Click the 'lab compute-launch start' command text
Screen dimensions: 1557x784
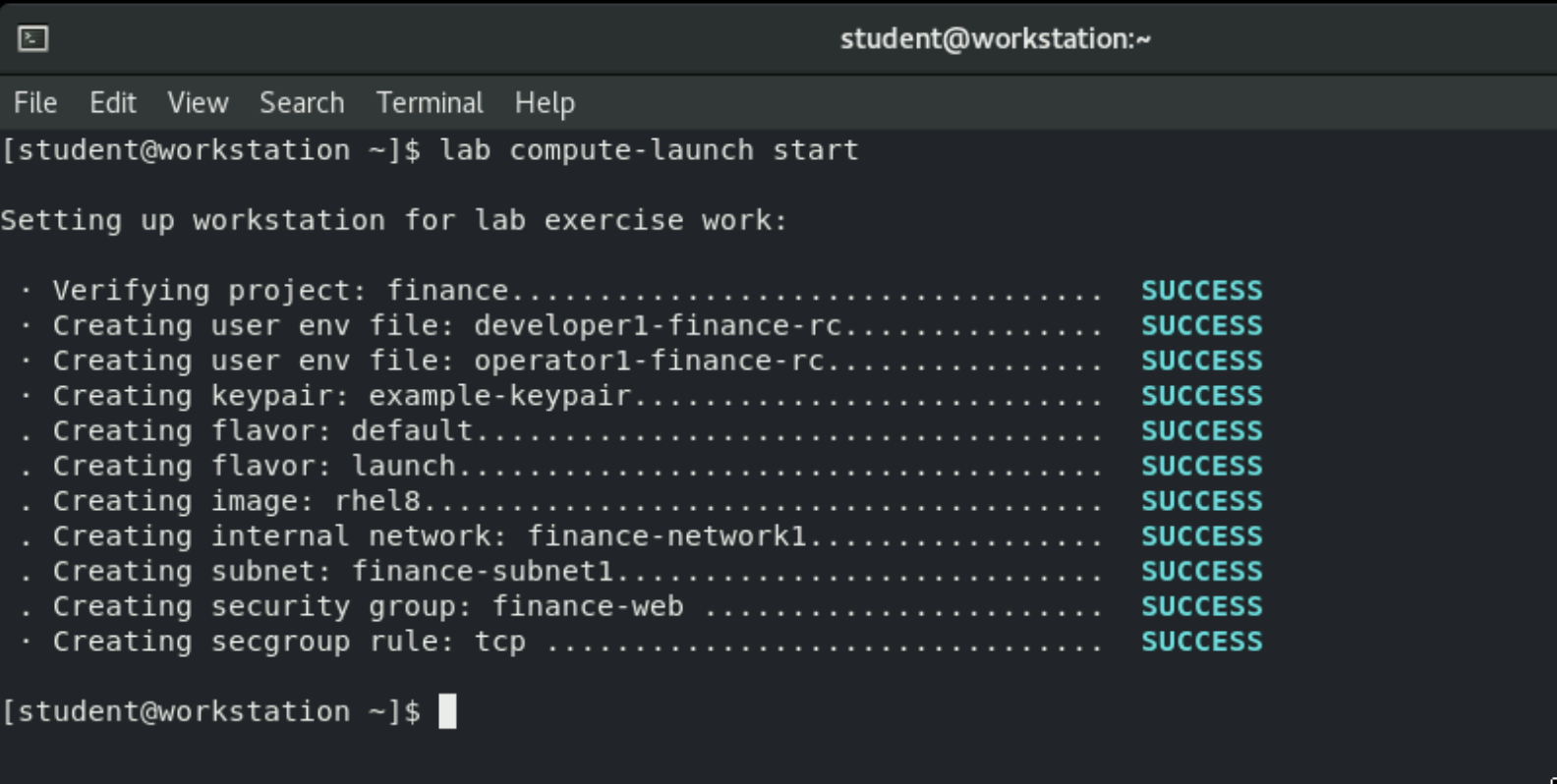pos(649,150)
